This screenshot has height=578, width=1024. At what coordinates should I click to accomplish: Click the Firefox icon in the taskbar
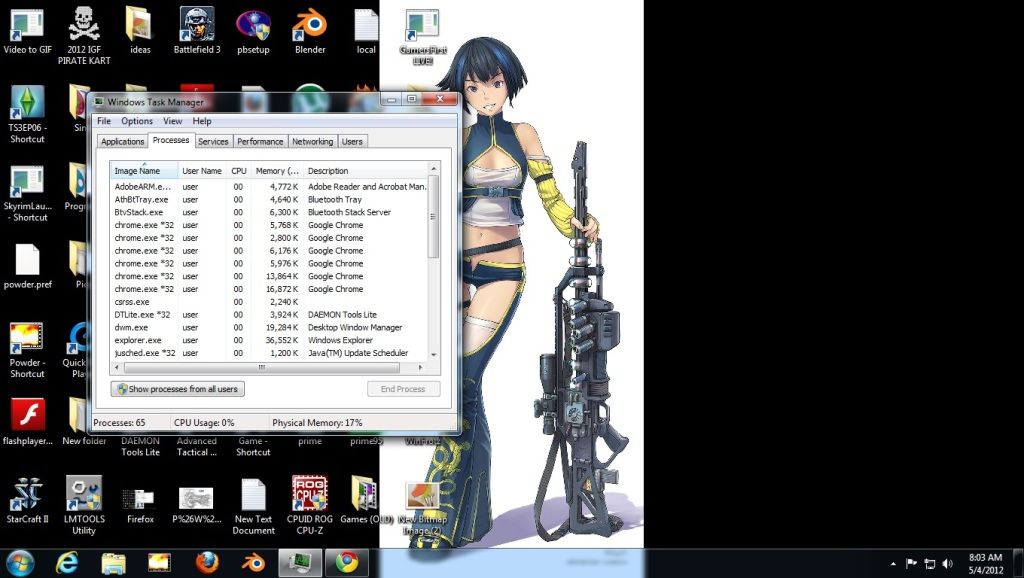point(207,562)
